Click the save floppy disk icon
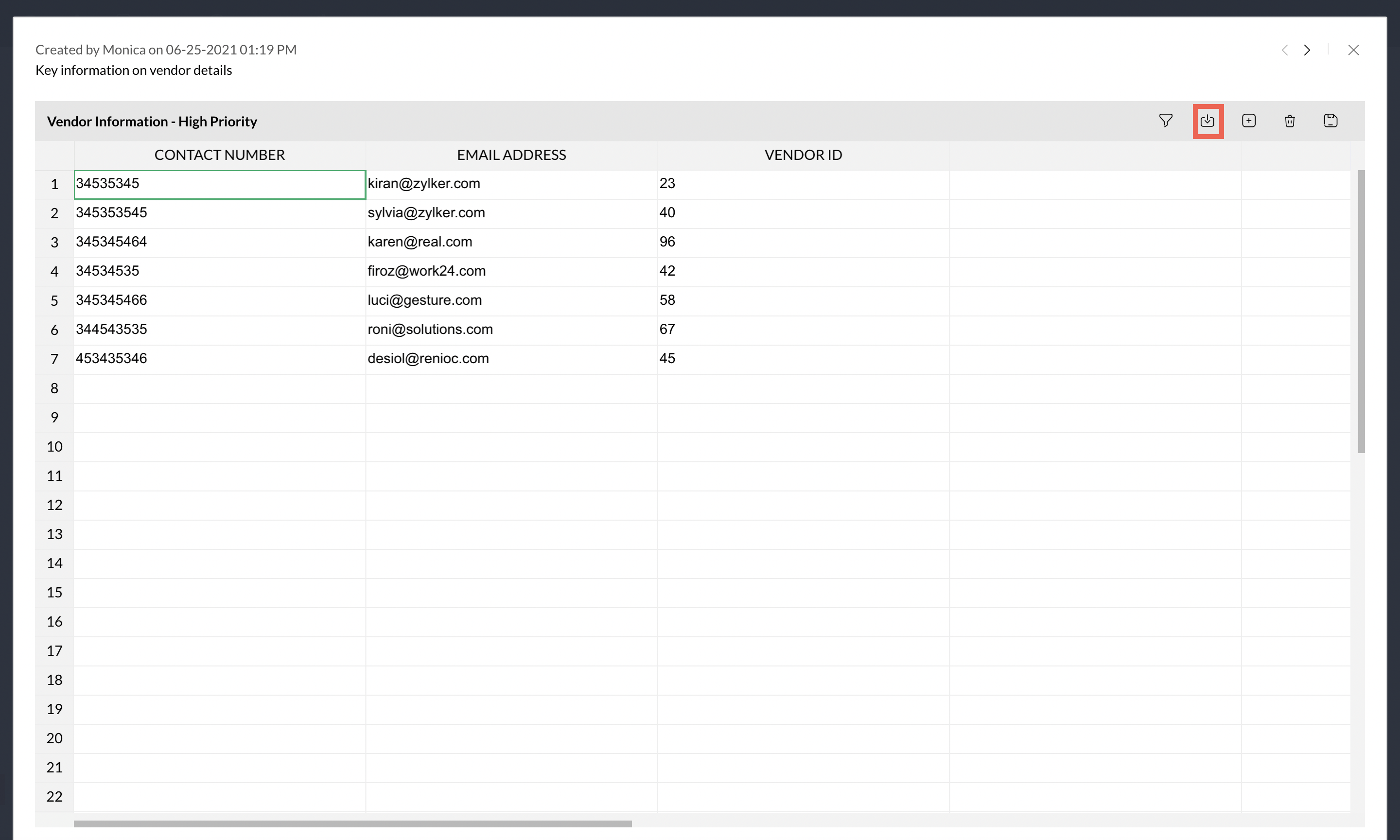Viewport: 1400px width, 840px height. (x=1330, y=121)
